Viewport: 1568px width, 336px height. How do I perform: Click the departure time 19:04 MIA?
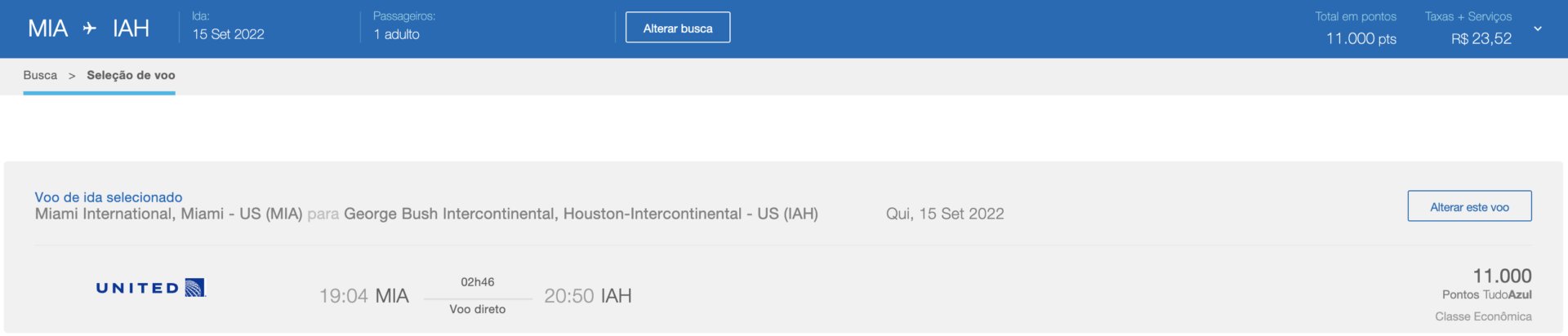363,296
